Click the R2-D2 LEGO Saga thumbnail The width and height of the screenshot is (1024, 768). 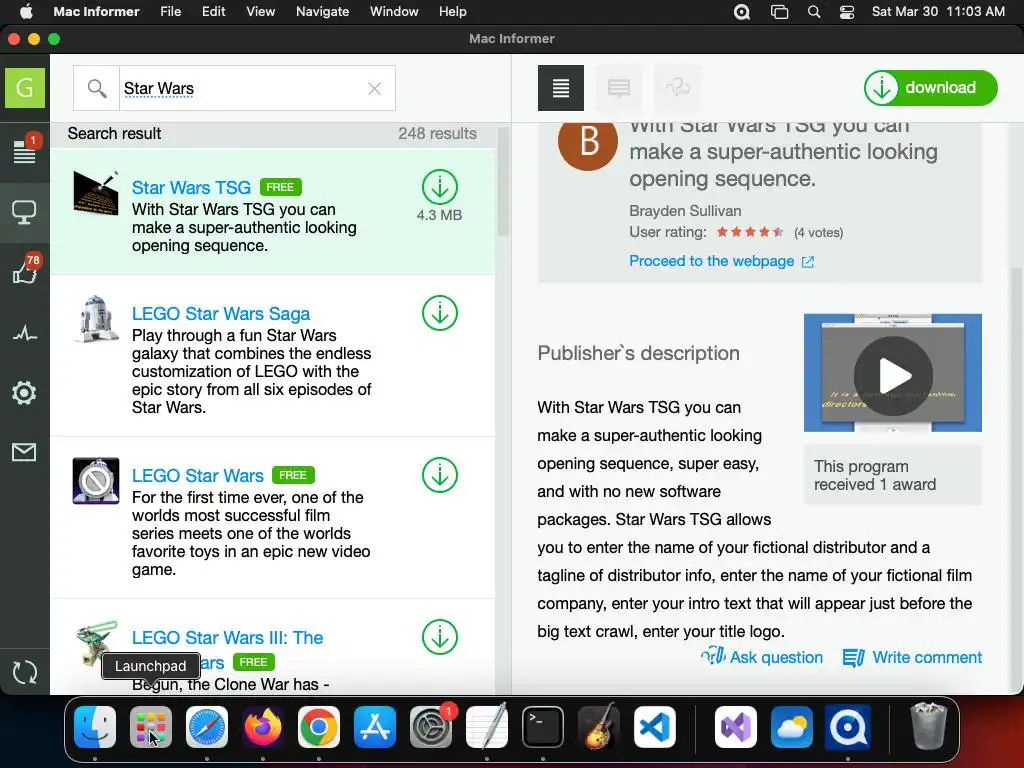coord(96,319)
